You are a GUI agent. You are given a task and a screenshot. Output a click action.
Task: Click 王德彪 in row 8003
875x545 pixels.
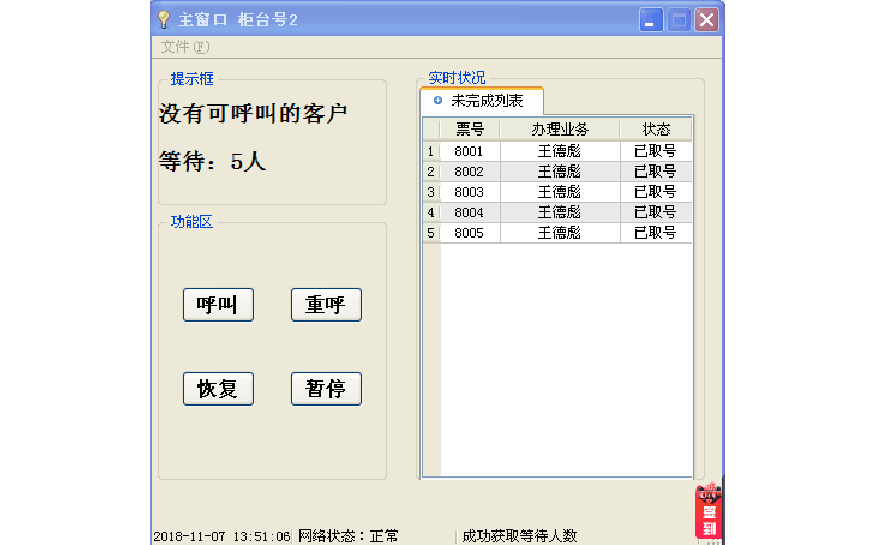tap(560, 192)
